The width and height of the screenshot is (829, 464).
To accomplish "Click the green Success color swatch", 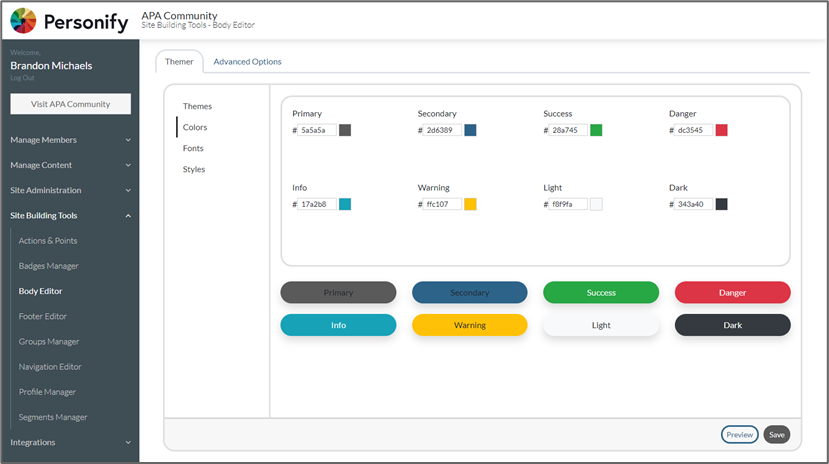I will click(x=596, y=130).
